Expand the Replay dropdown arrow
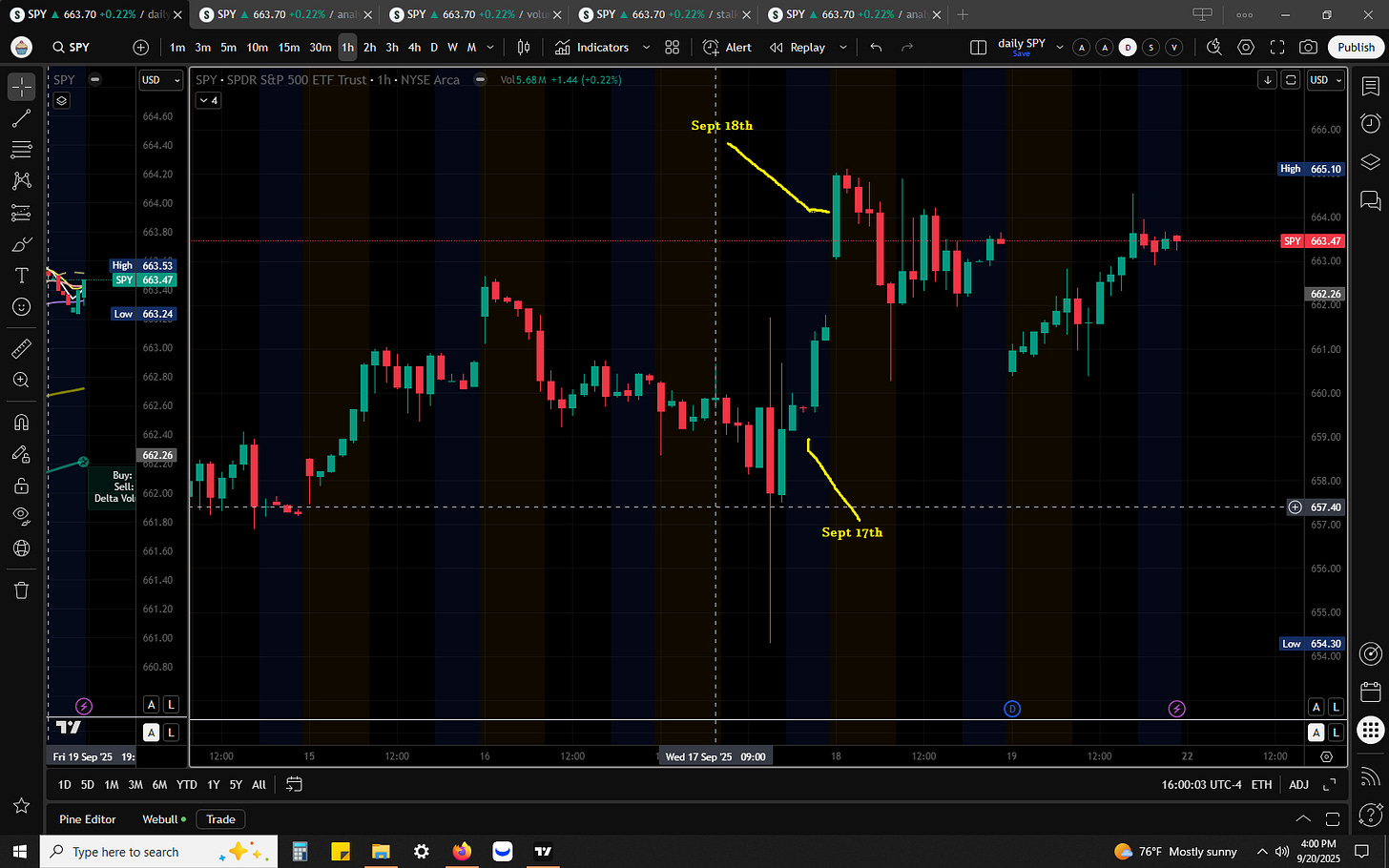Image resolution: width=1389 pixels, height=868 pixels. (x=842, y=47)
